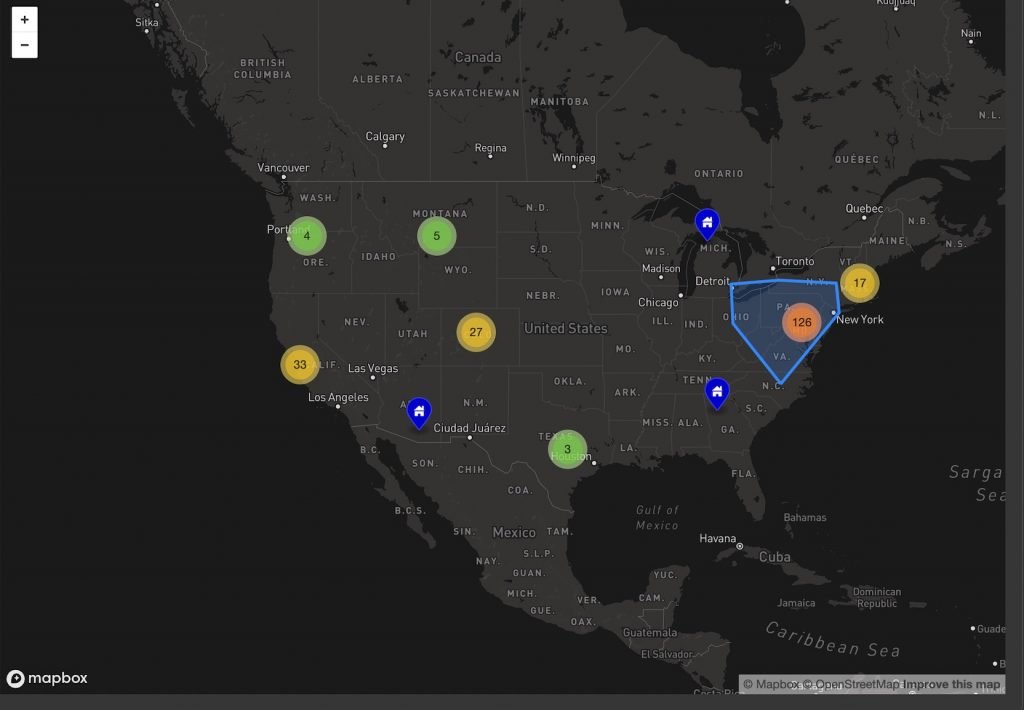Select the Gulf of Mexico label
Screen dimensions: 1024x710
[657, 517]
